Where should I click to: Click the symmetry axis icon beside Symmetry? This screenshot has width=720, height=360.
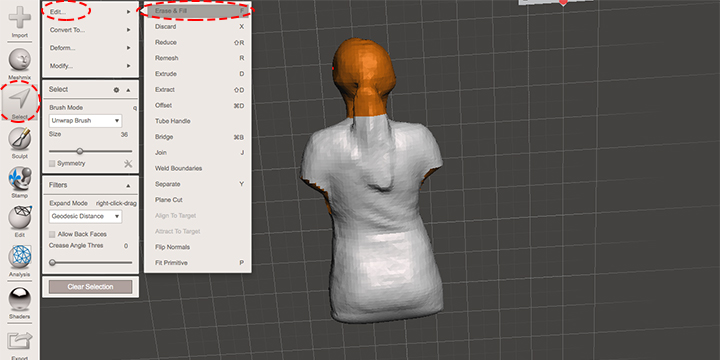128,163
